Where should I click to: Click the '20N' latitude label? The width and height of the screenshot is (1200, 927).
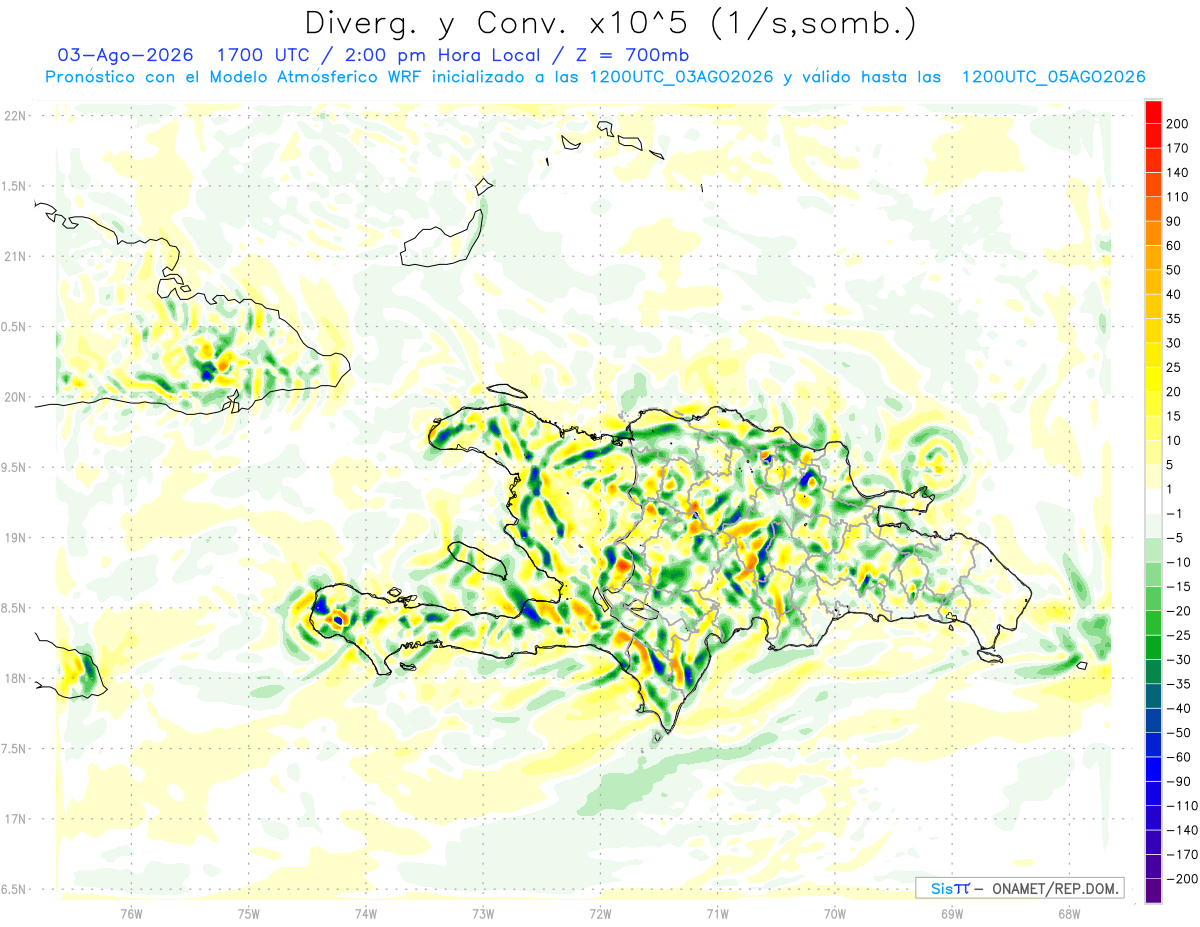click(x=14, y=398)
